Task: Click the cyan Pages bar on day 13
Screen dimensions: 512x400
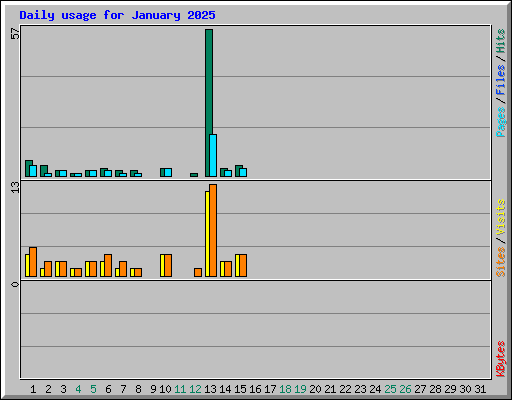Action: (213, 155)
